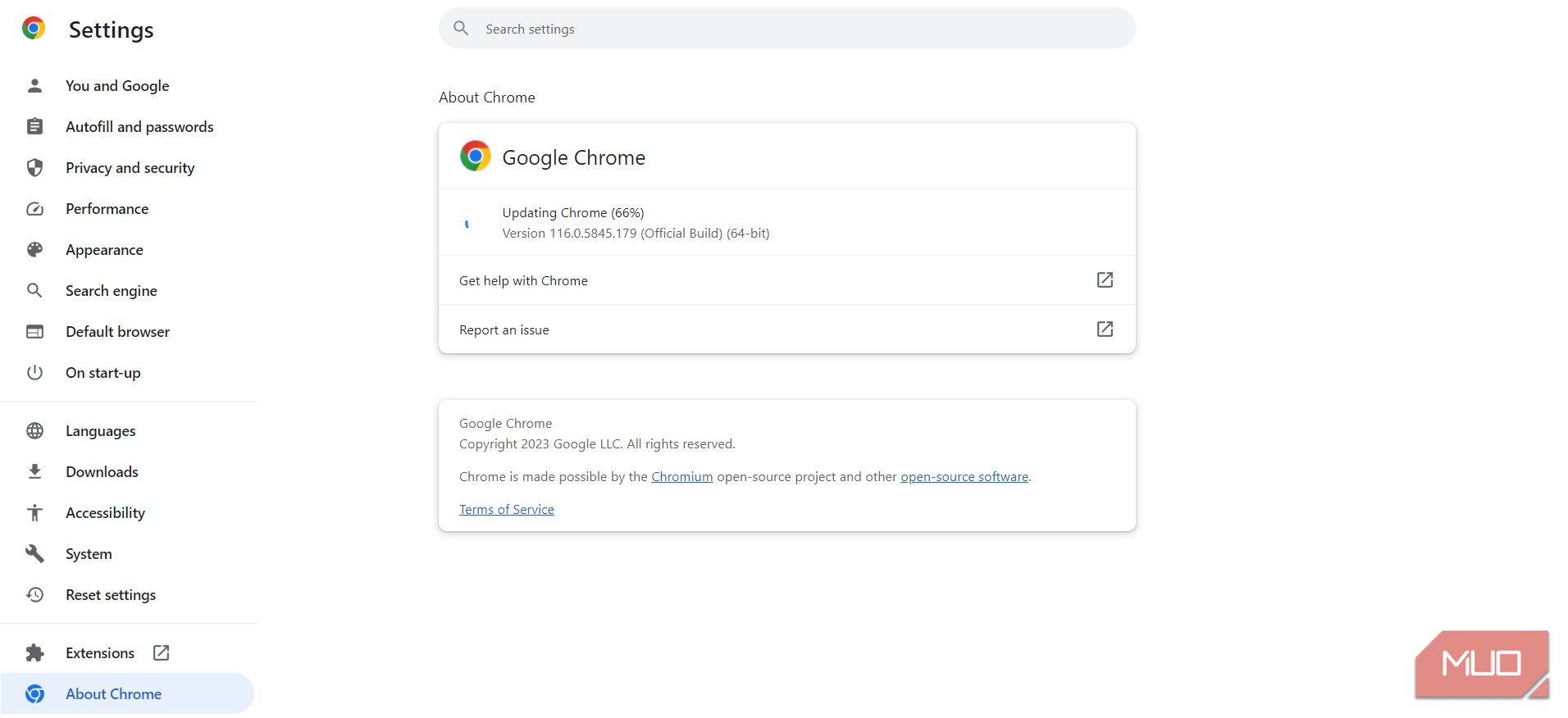Open the Chromium project link
The image size is (1568, 718).
point(681,476)
